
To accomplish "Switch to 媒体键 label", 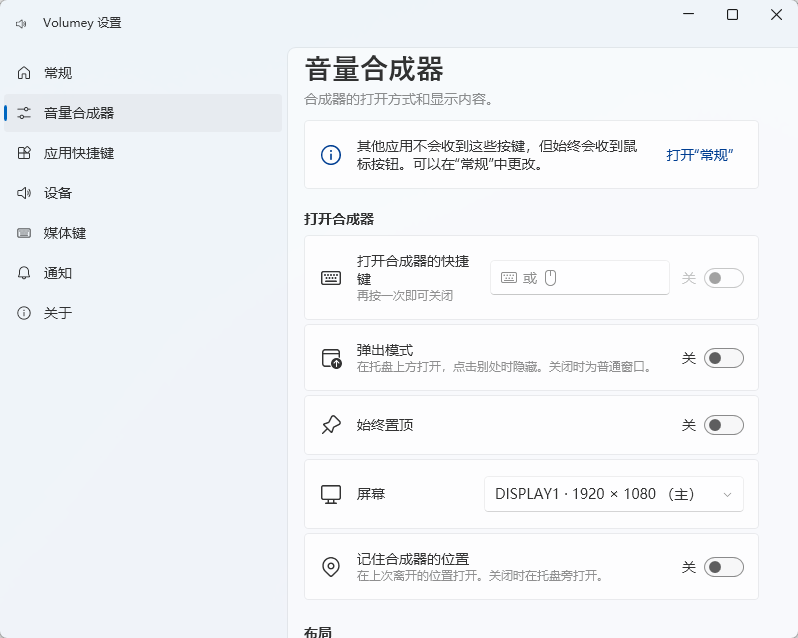I will (65, 233).
